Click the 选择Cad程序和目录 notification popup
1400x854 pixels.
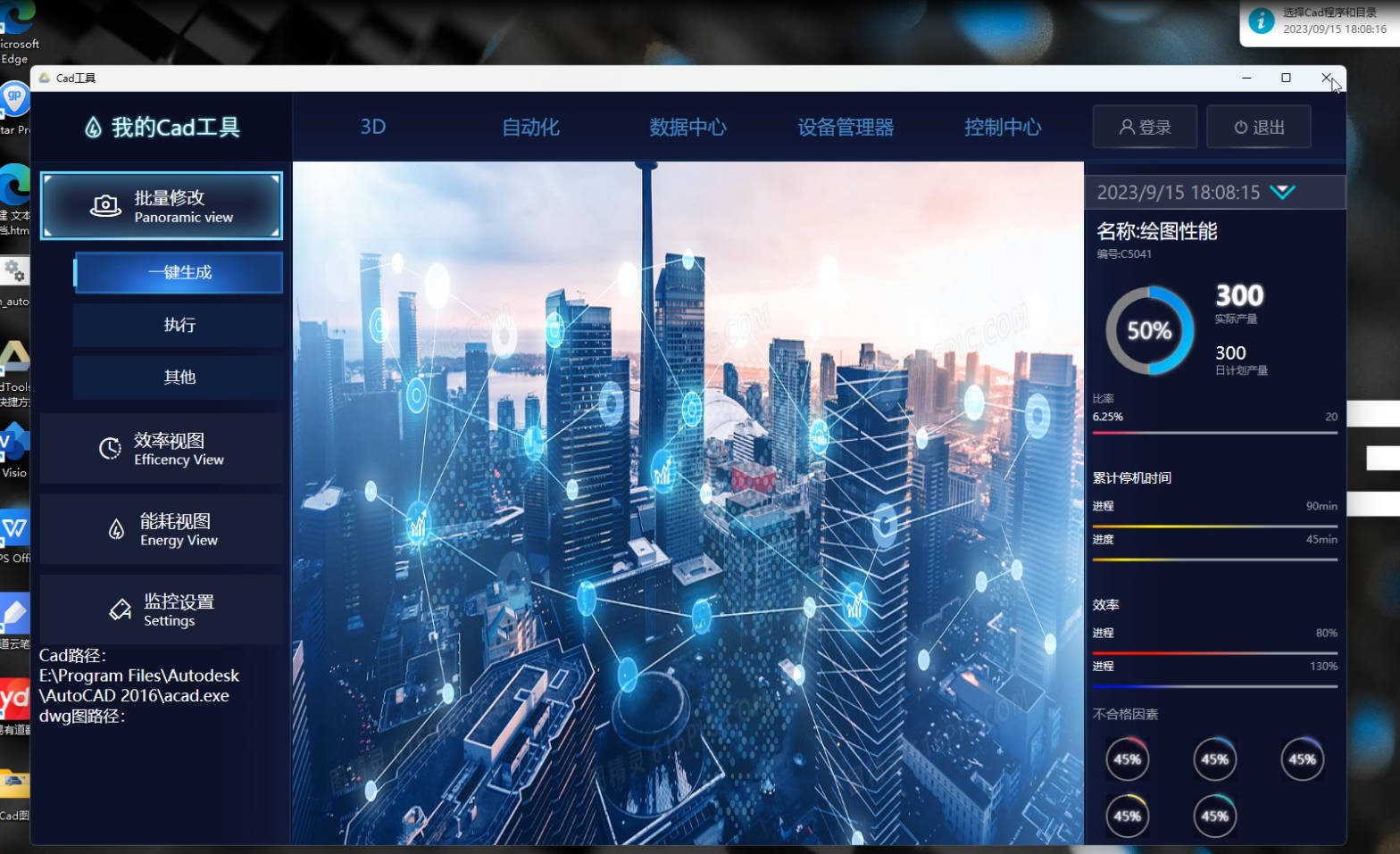[1320, 21]
